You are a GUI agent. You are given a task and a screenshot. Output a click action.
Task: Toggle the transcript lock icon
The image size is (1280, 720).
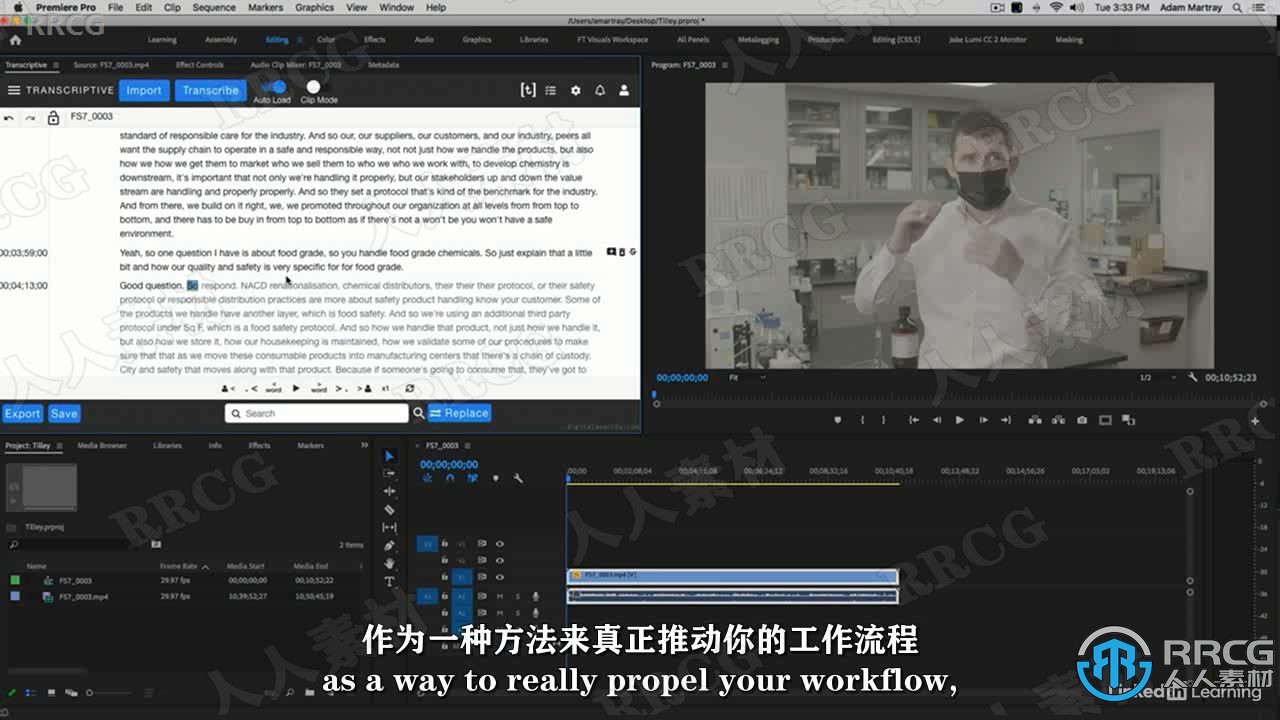click(53, 117)
